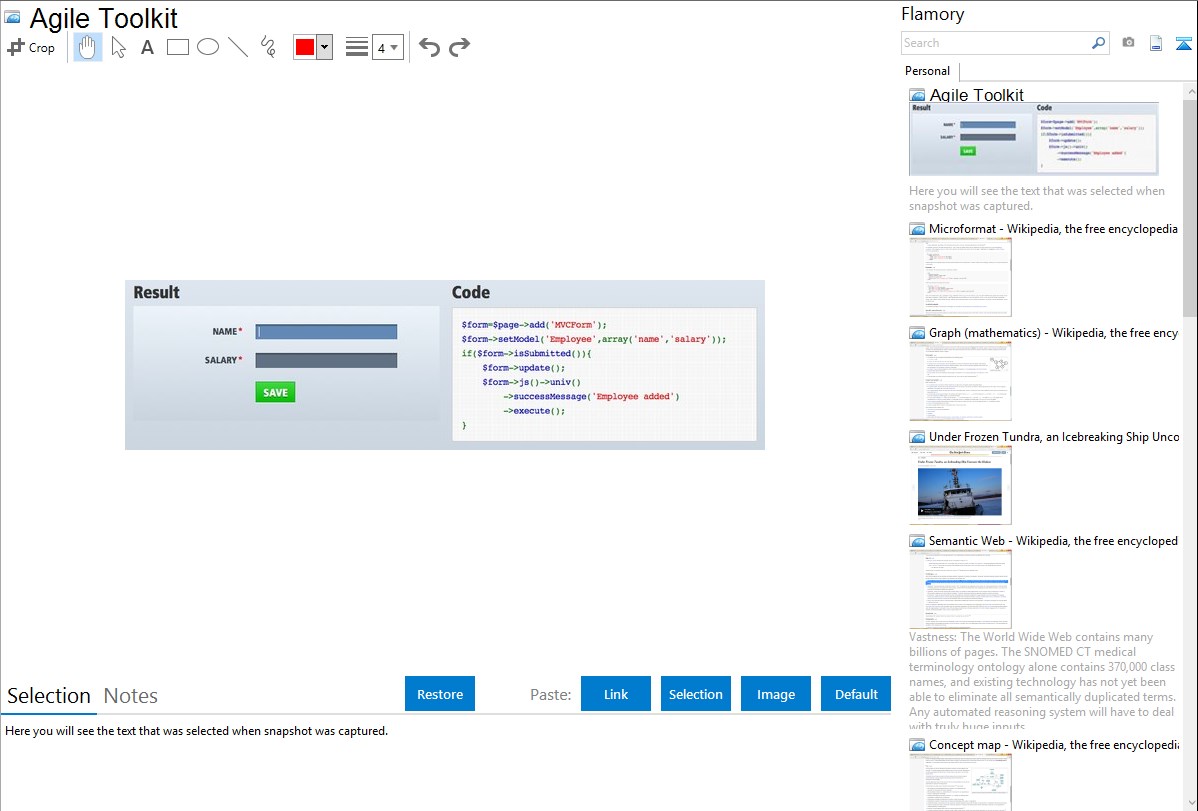Click browser icon beside Microformat entry
This screenshot has width=1198, height=811.
(x=917, y=229)
